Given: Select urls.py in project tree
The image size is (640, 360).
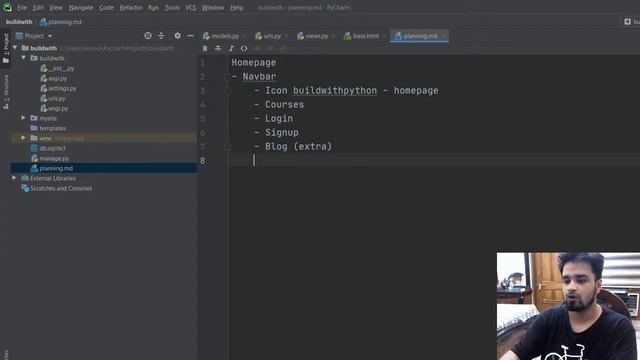Looking at the screenshot, I should pos(53,98).
